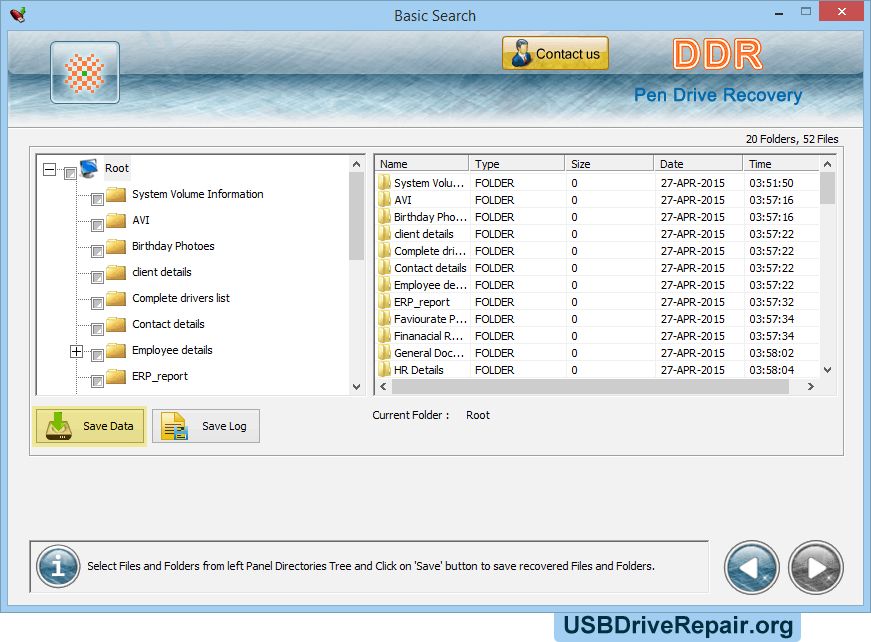This screenshot has width=871, height=642.
Task: Click folder icon of ERP_report in tree
Action: [116, 377]
